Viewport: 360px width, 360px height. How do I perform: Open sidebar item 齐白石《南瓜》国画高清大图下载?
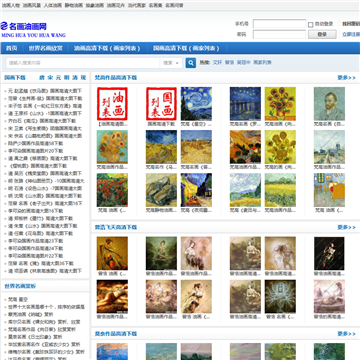[x=42, y=121]
